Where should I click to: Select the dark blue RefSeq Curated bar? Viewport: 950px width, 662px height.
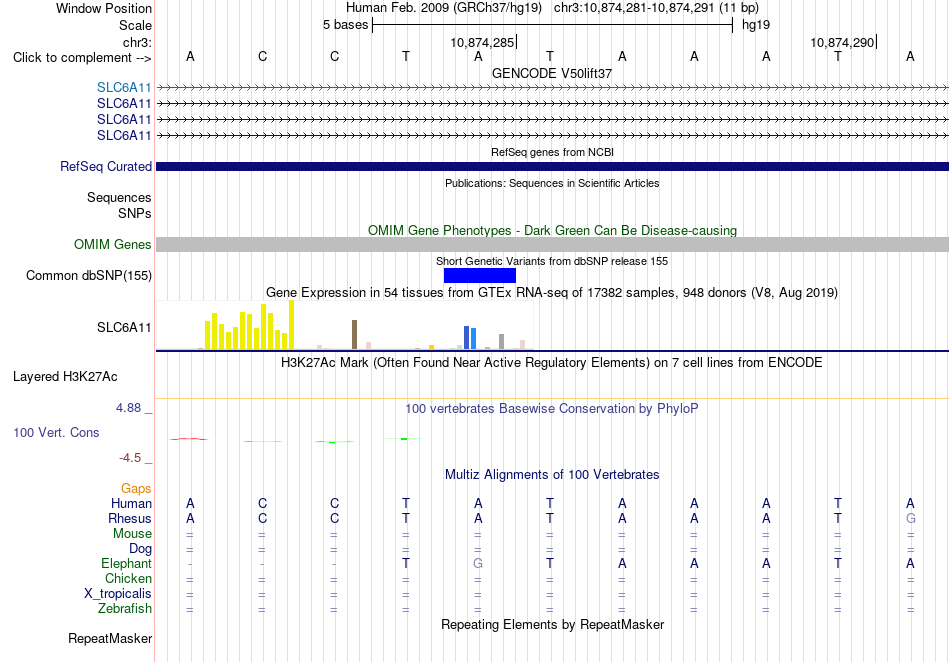point(552,167)
